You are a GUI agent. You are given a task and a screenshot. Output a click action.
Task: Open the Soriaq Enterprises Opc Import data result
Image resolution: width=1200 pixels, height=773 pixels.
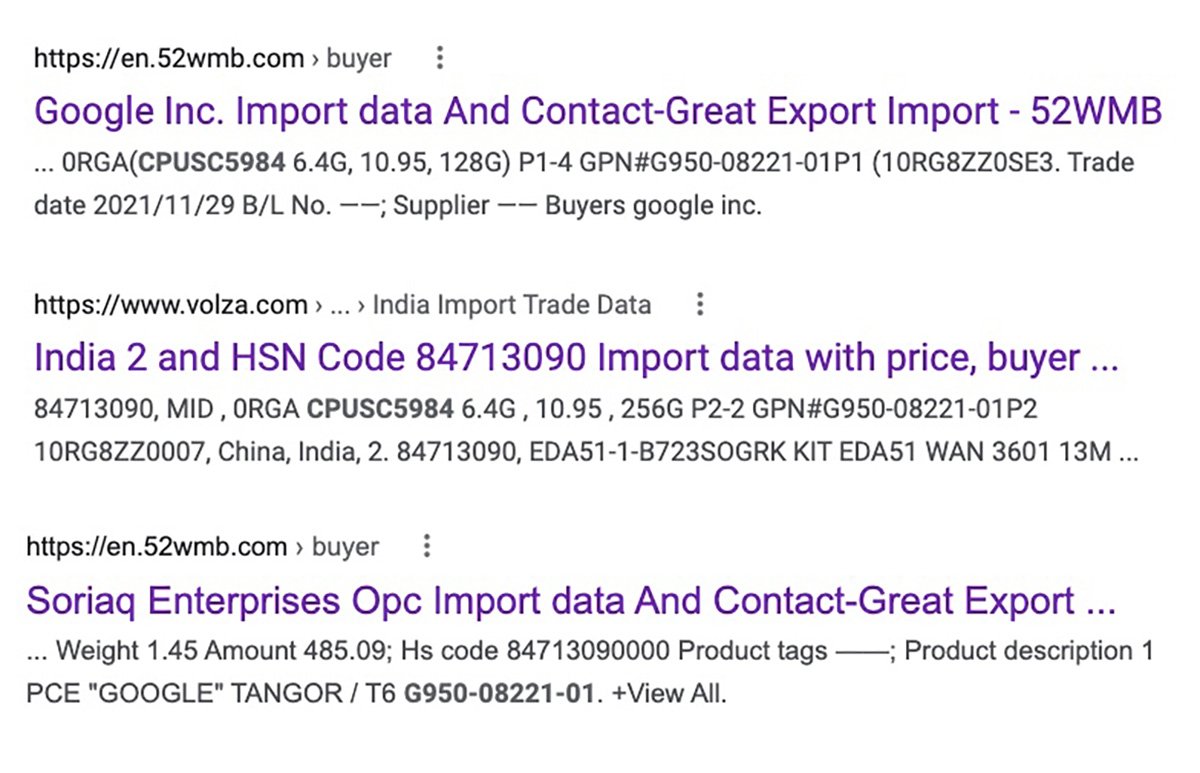pyautogui.click(x=570, y=601)
